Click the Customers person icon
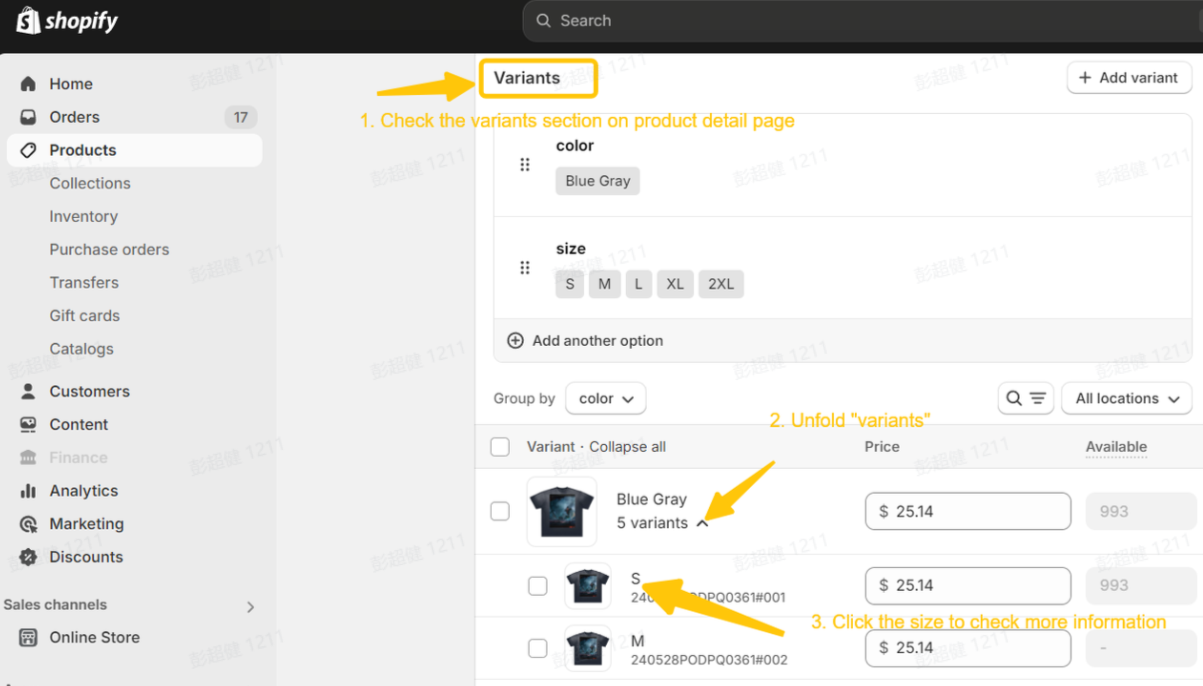 point(28,391)
